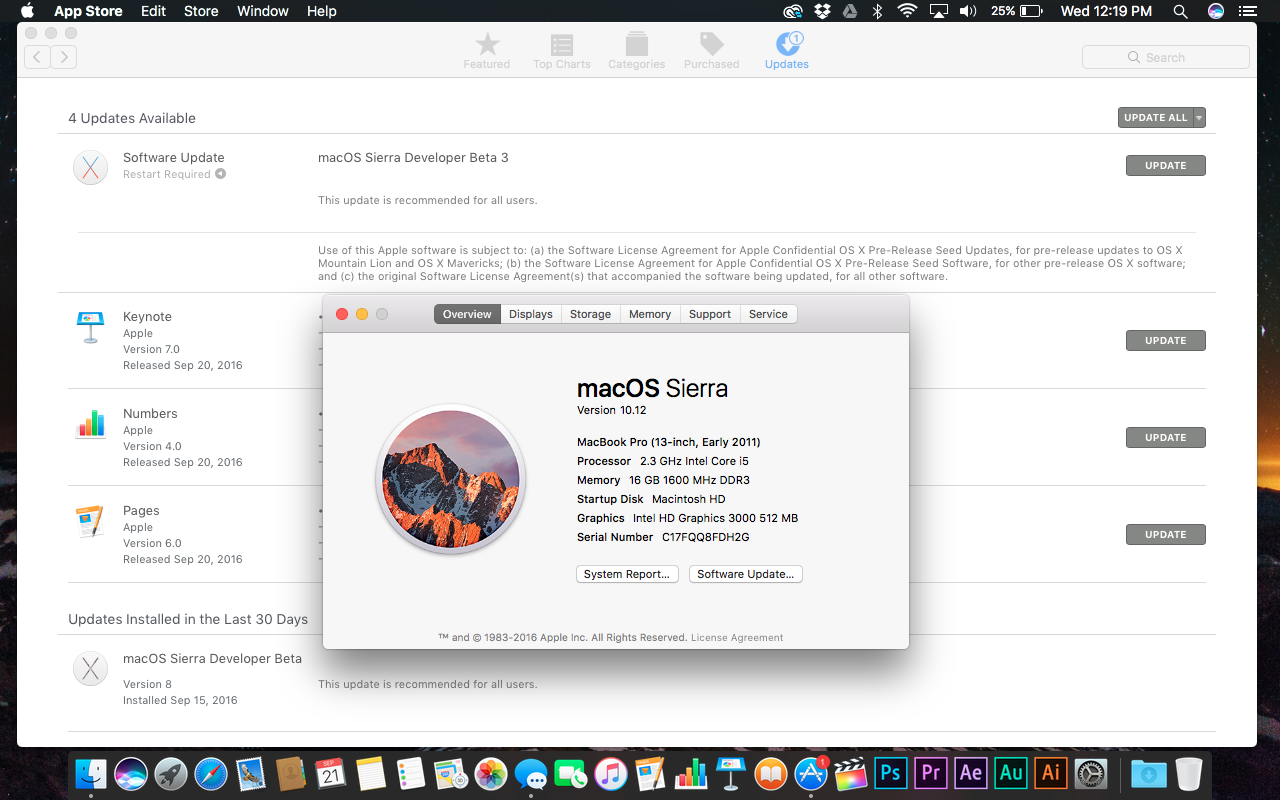Open System Preferences from the dock
The image size is (1280, 800).
pyautogui.click(x=1090, y=773)
